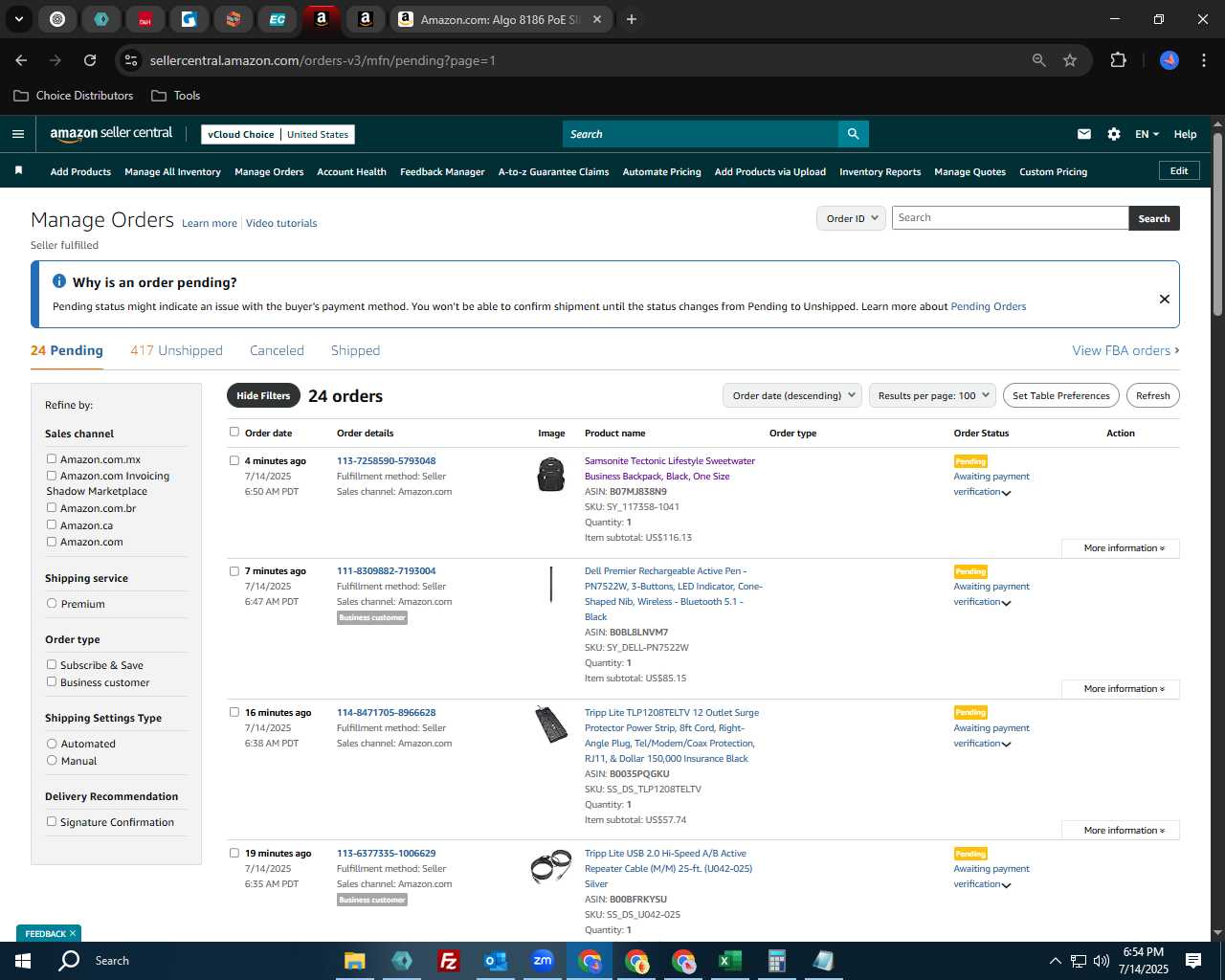Select all orders header checkbox
Screen dimensions: 1225x980
[234, 432]
